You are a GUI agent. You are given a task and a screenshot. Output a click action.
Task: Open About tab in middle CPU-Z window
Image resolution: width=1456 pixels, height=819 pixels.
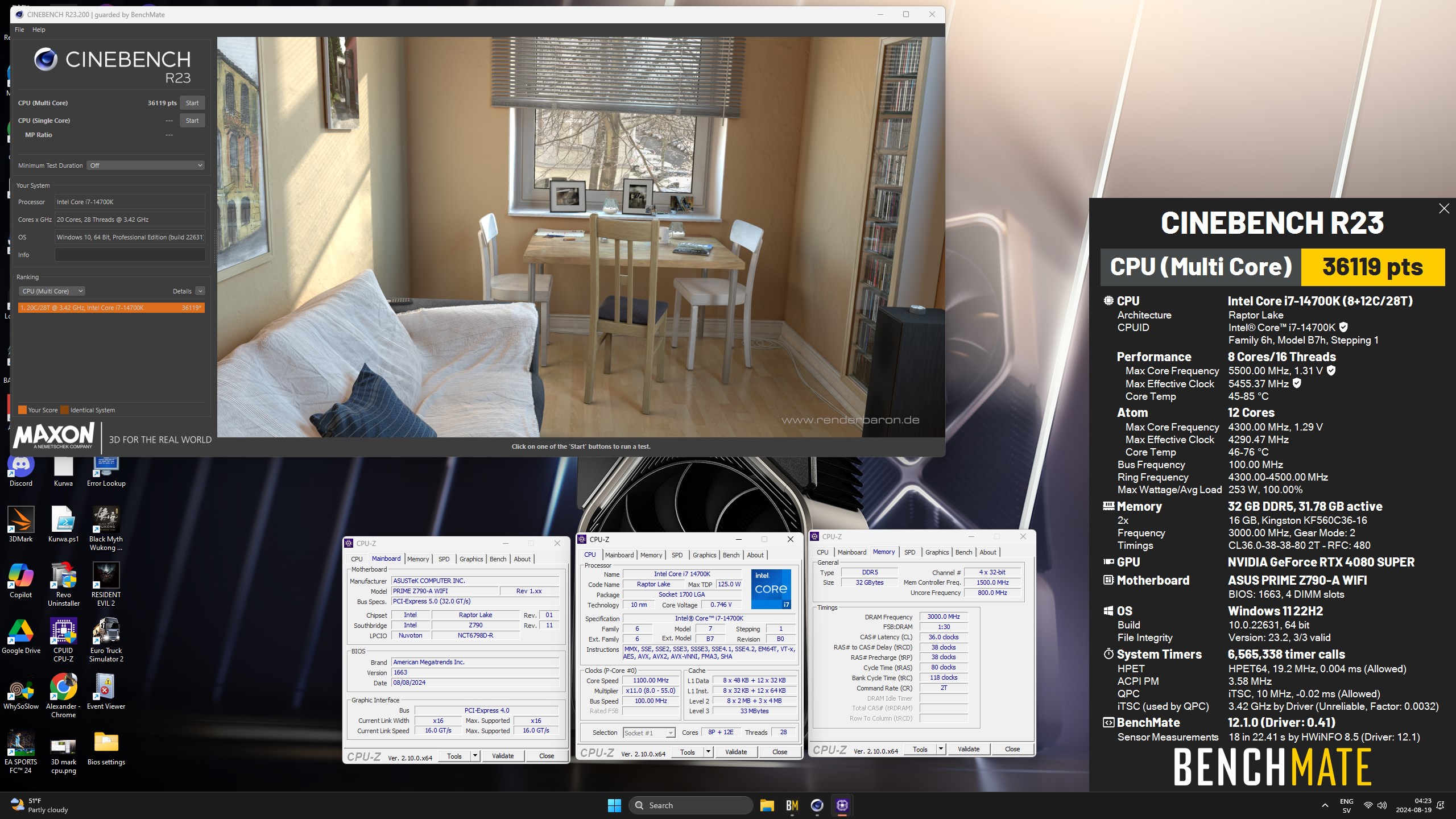[x=755, y=555]
